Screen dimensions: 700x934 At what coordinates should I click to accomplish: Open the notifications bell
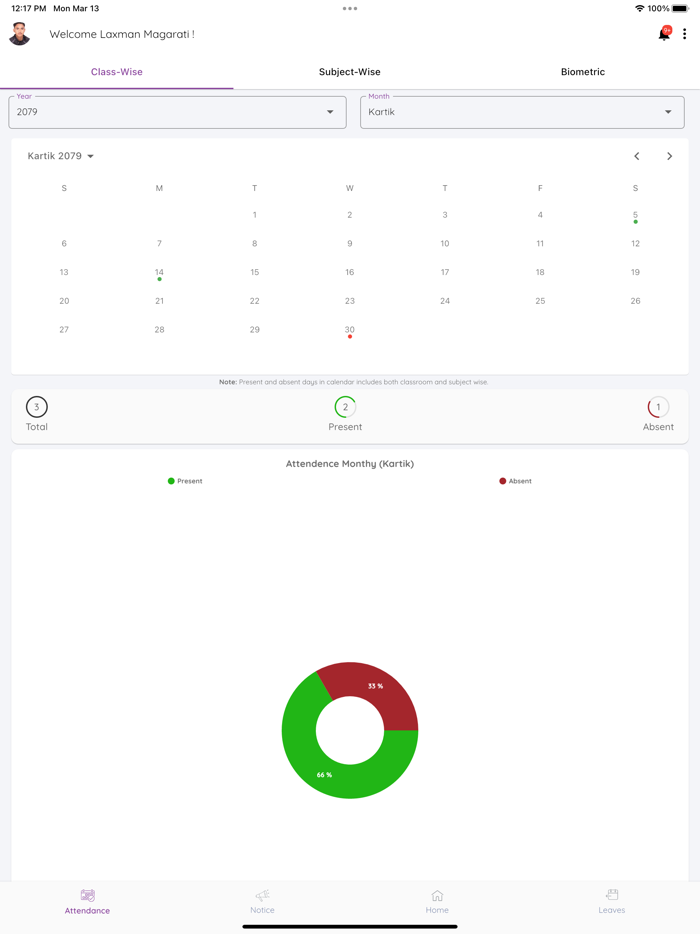(664, 34)
